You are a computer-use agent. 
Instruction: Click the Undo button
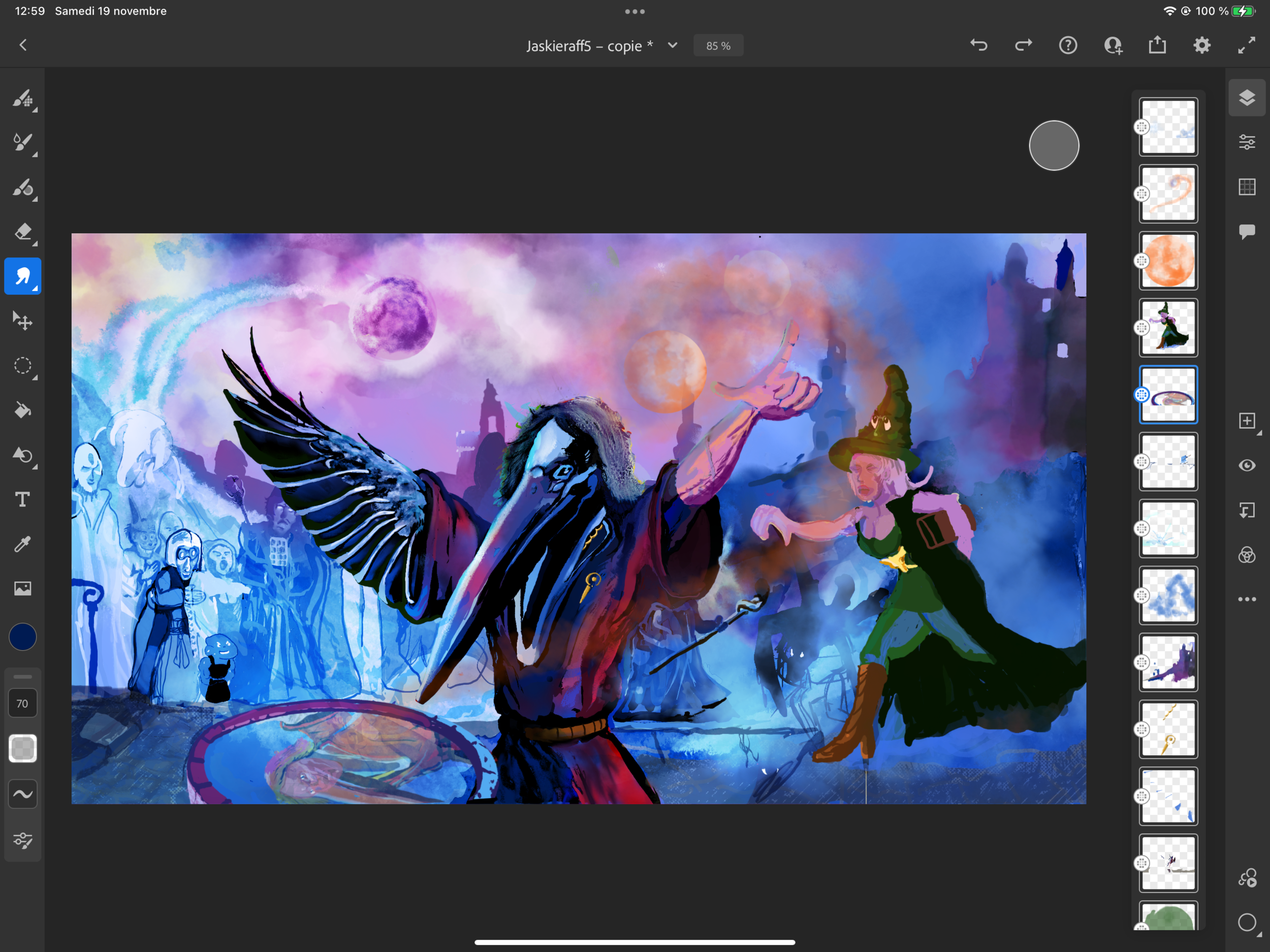tap(978, 45)
